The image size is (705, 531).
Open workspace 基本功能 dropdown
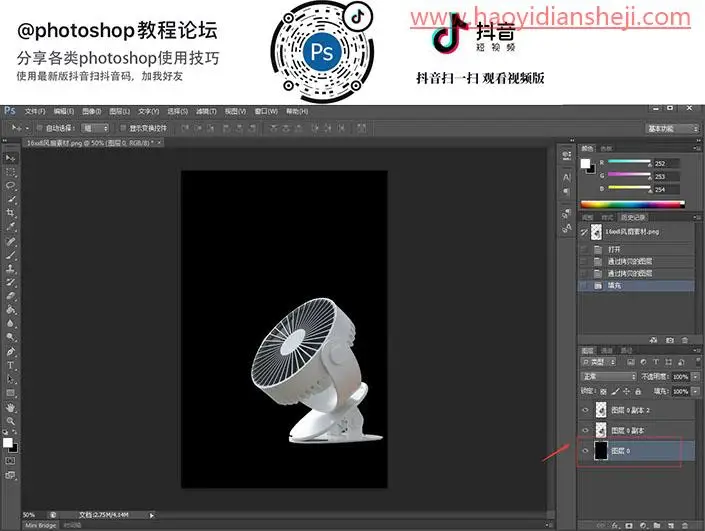pos(672,129)
